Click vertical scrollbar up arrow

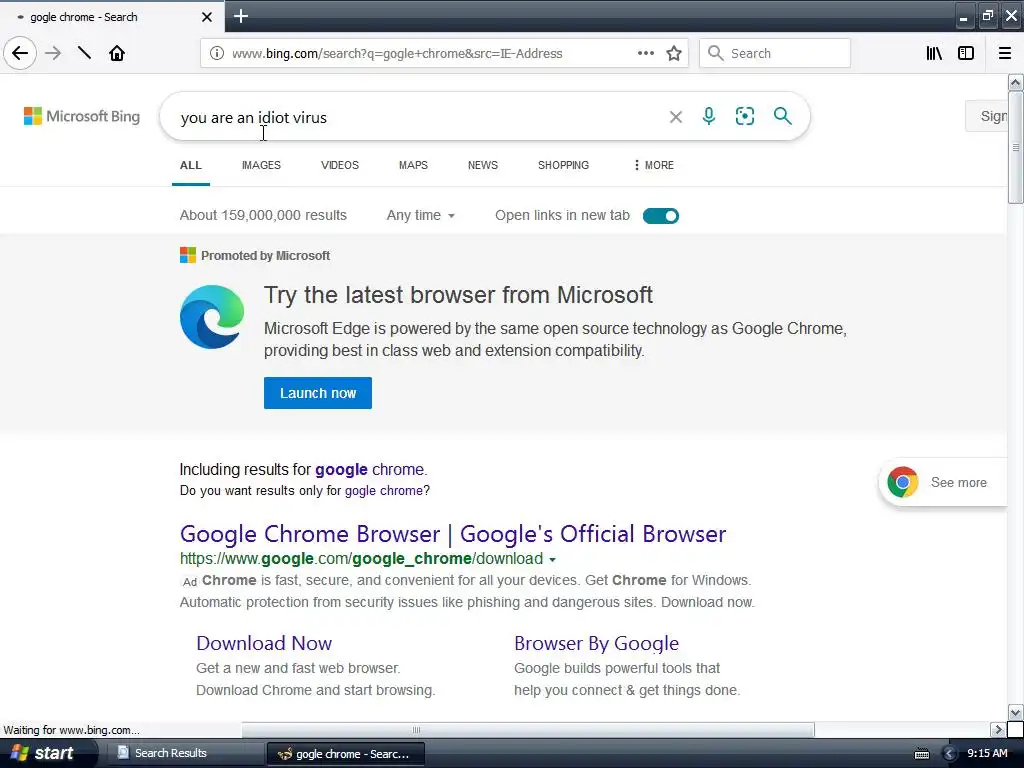tap(1015, 82)
